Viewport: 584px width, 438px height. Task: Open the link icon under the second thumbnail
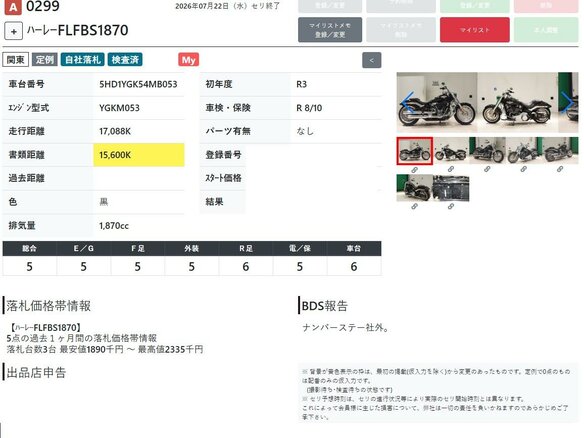point(451,169)
